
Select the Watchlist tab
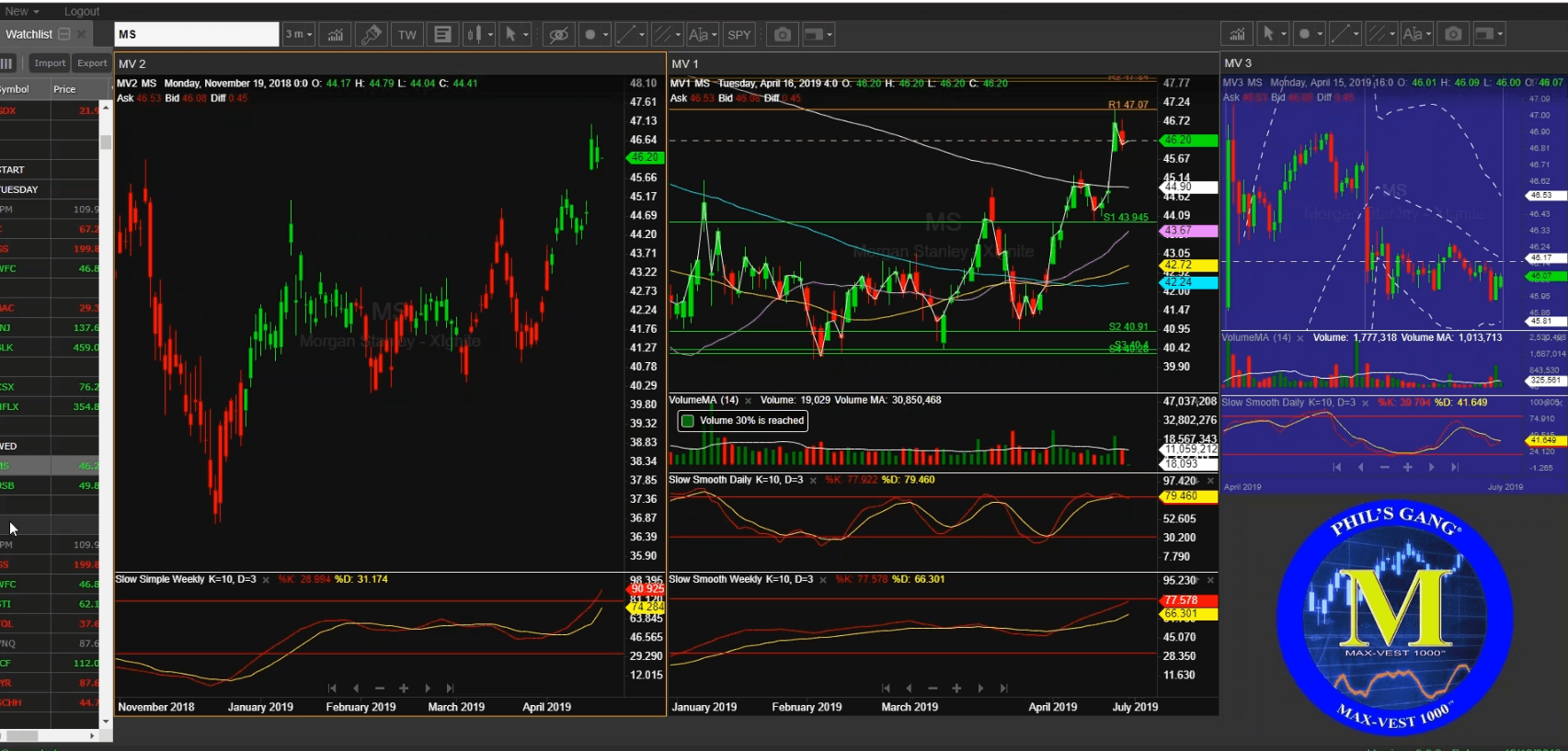29,34
